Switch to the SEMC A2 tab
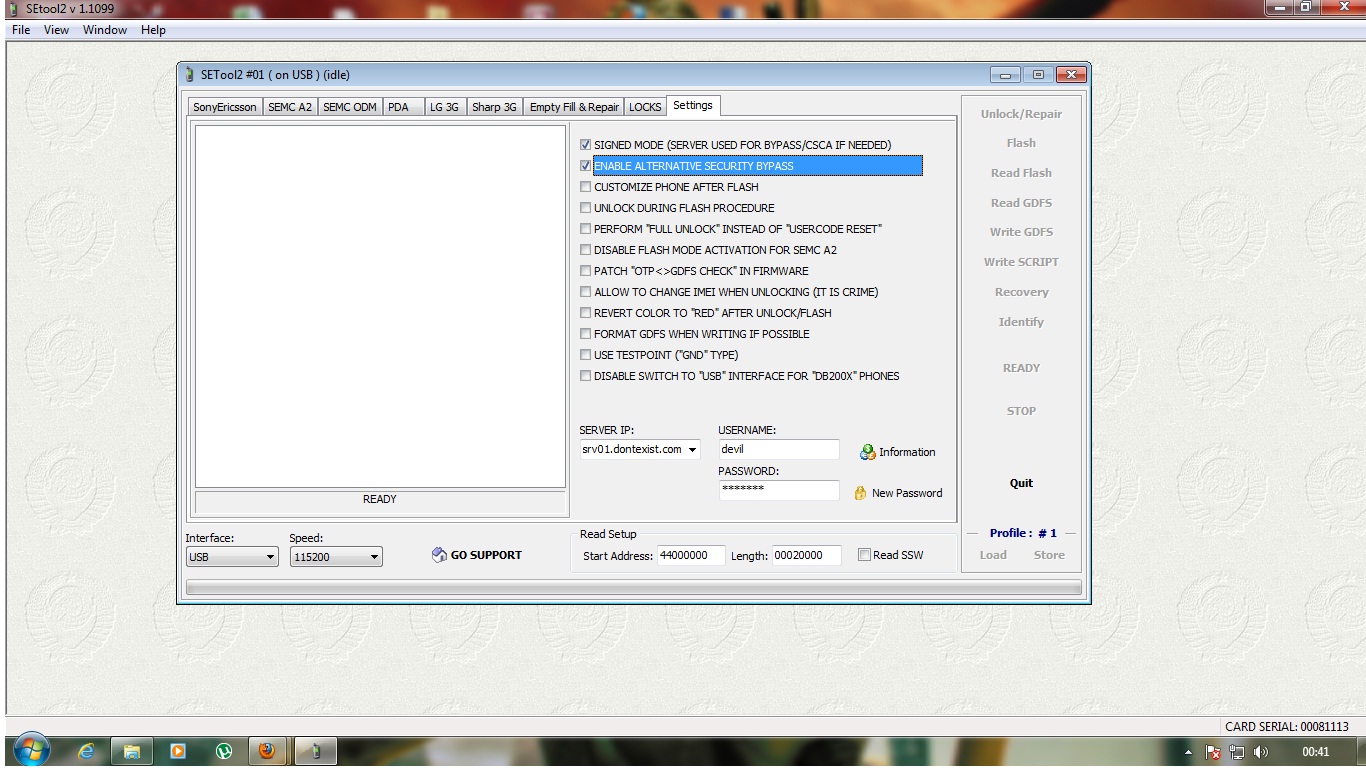This screenshot has width=1366, height=768. pos(290,107)
